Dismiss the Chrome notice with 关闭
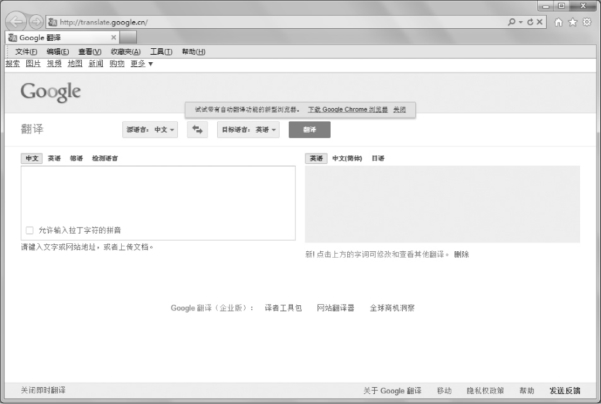This screenshot has width=601, height=404. 399,110
